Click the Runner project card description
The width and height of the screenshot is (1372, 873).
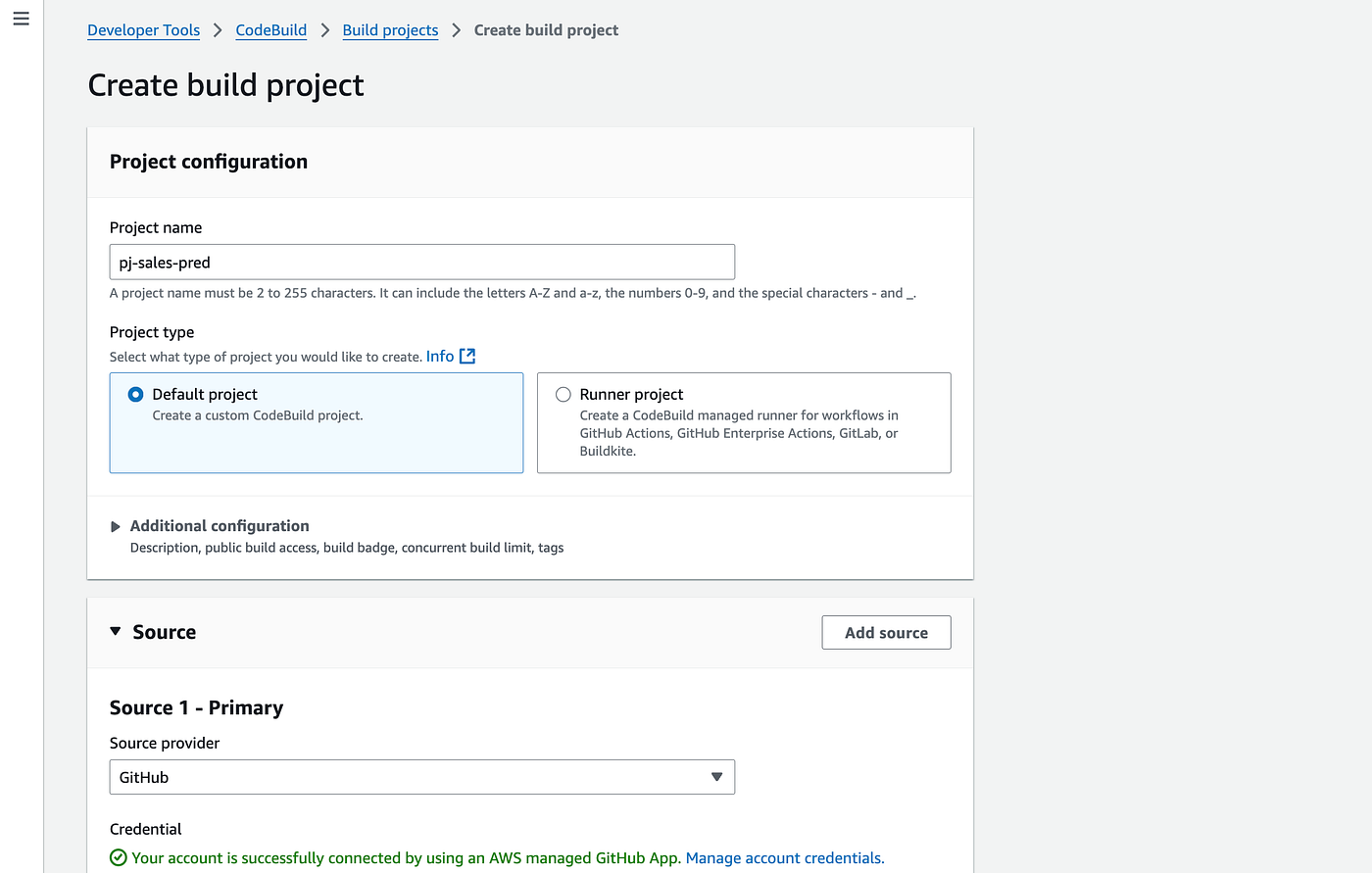click(739, 433)
